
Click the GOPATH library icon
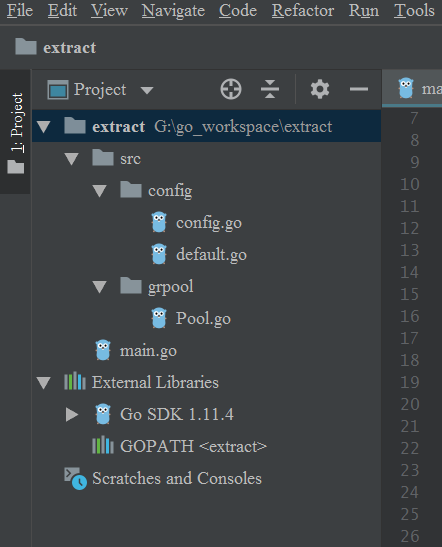click(103, 445)
